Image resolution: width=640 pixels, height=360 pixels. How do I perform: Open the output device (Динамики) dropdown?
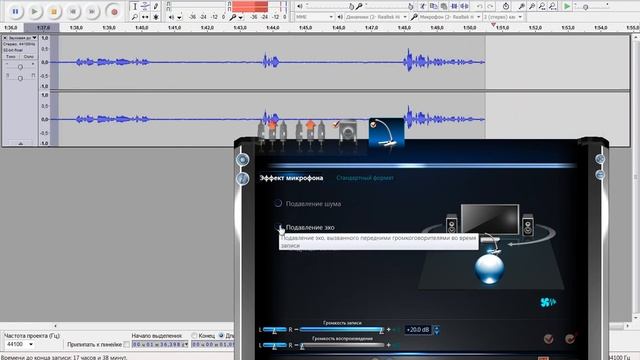pyautogui.click(x=376, y=17)
